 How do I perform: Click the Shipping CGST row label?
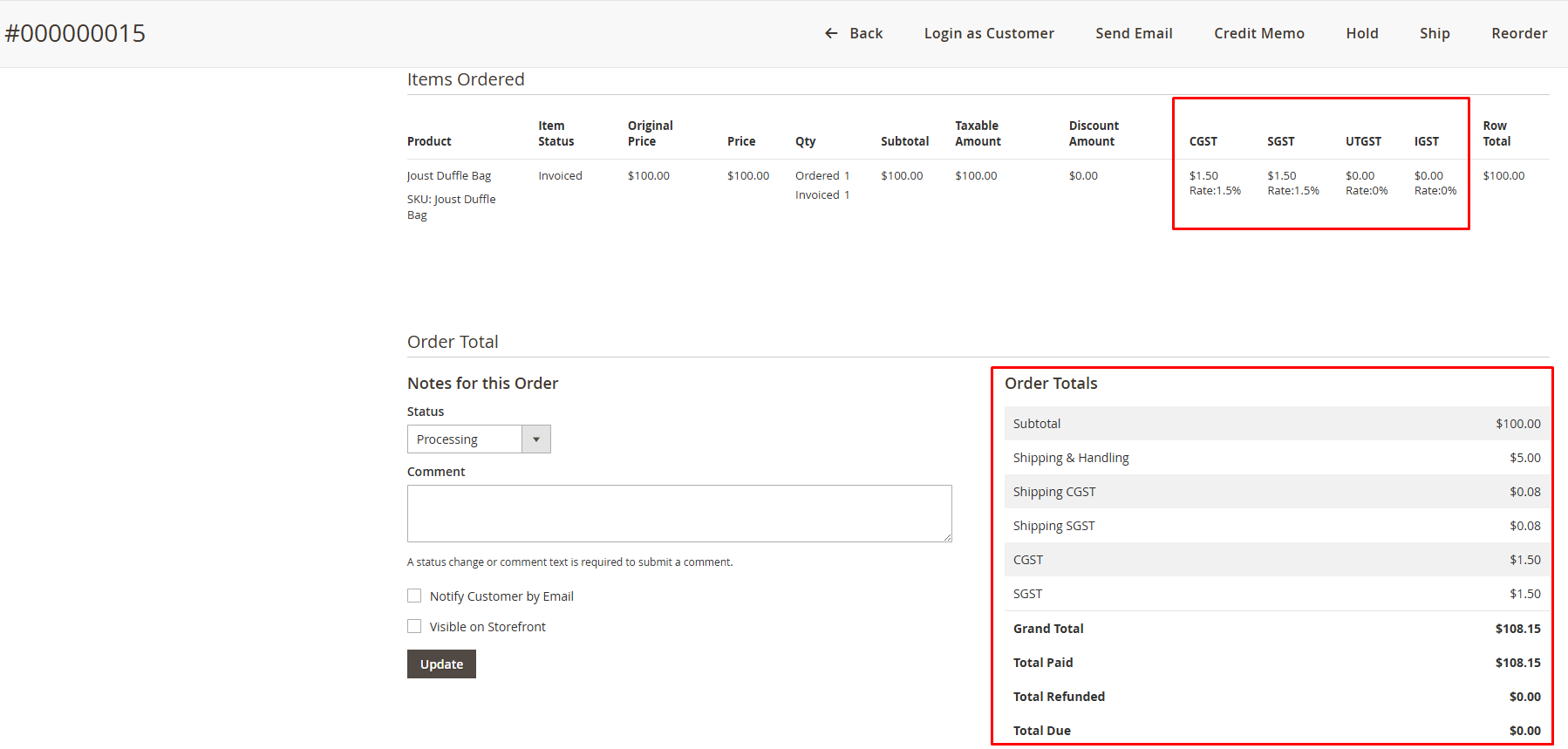click(x=1054, y=492)
